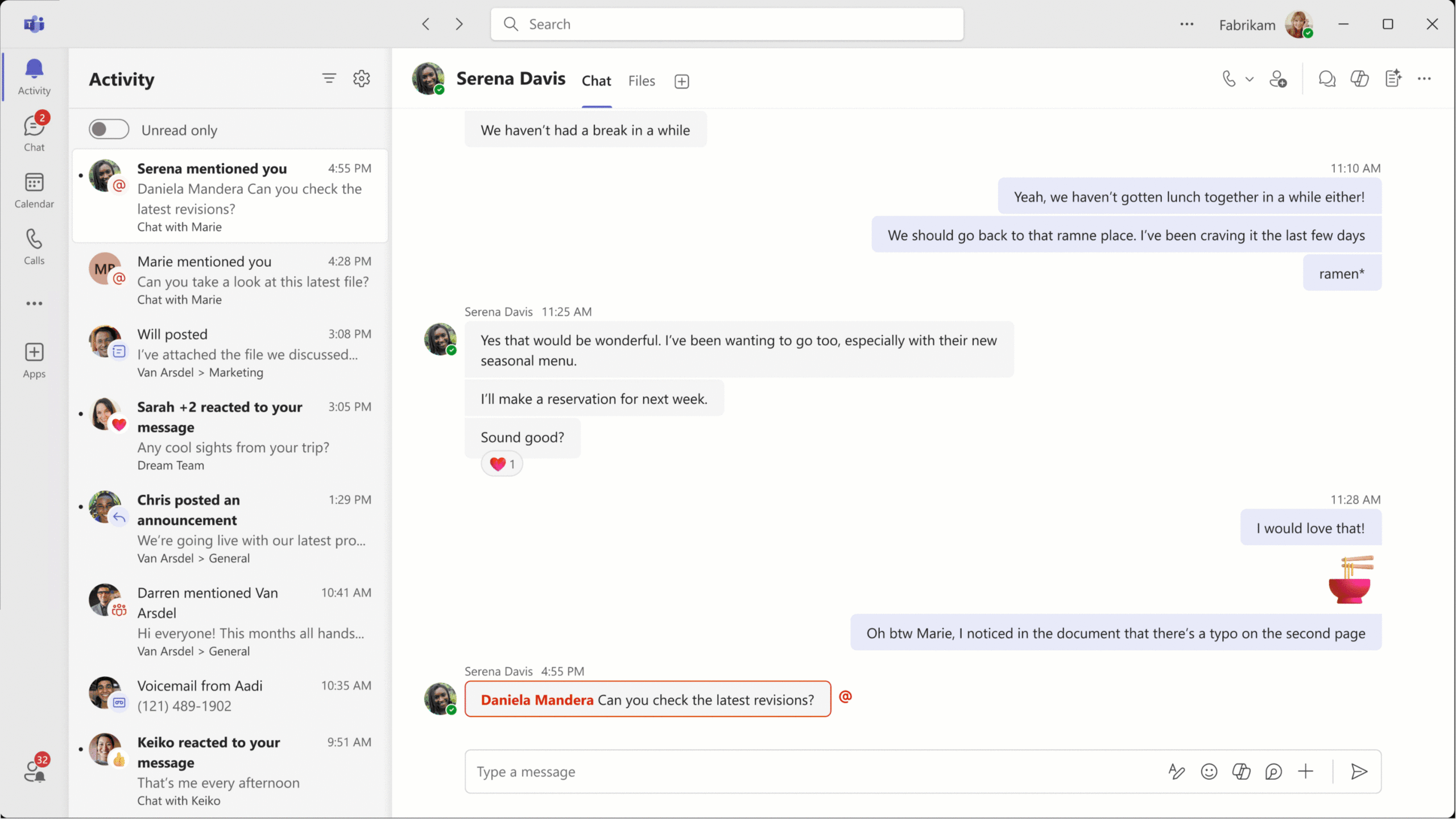Open settings and more next to Fabrikam
The width and height of the screenshot is (1456, 819).
tap(1187, 24)
